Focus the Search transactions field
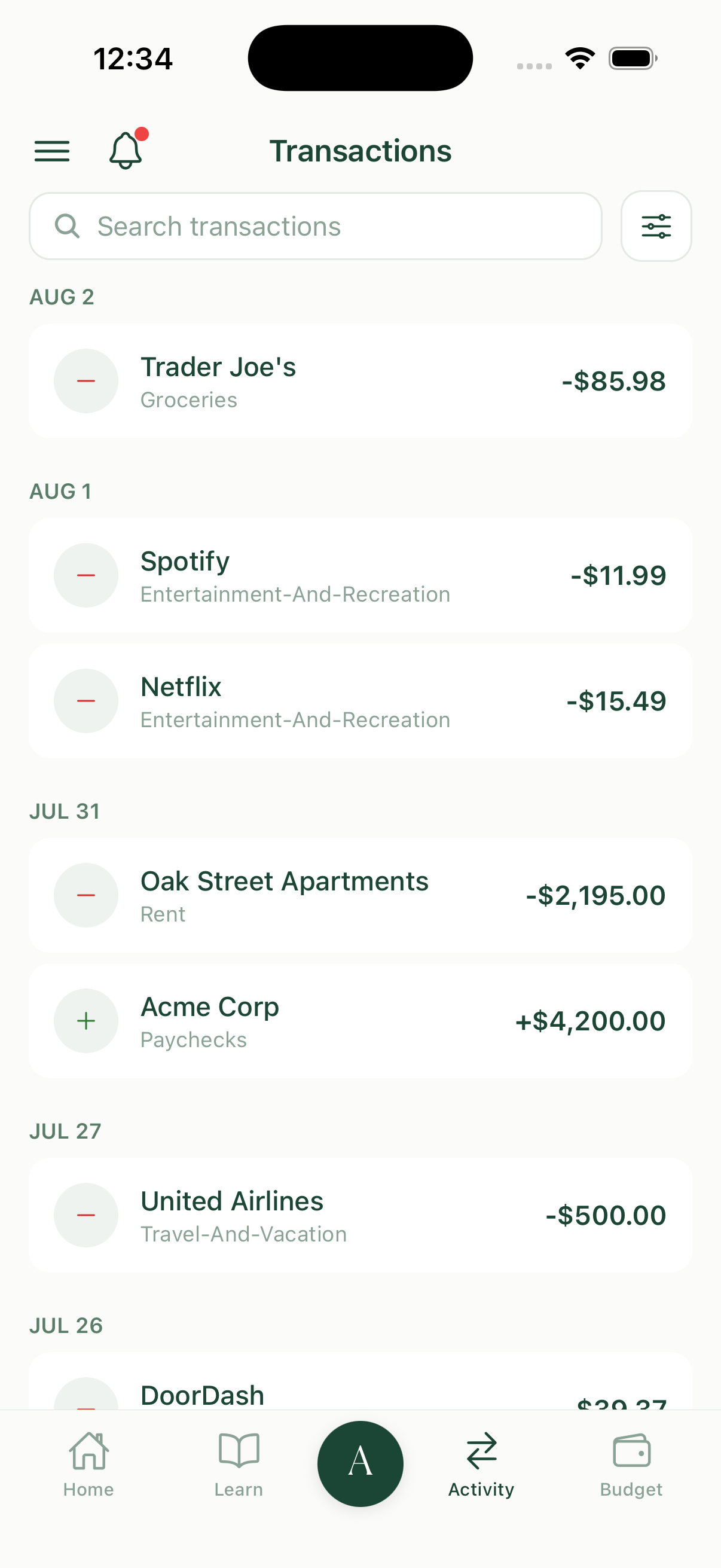The height and width of the screenshot is (1568, 721). (x=315, y=226)
